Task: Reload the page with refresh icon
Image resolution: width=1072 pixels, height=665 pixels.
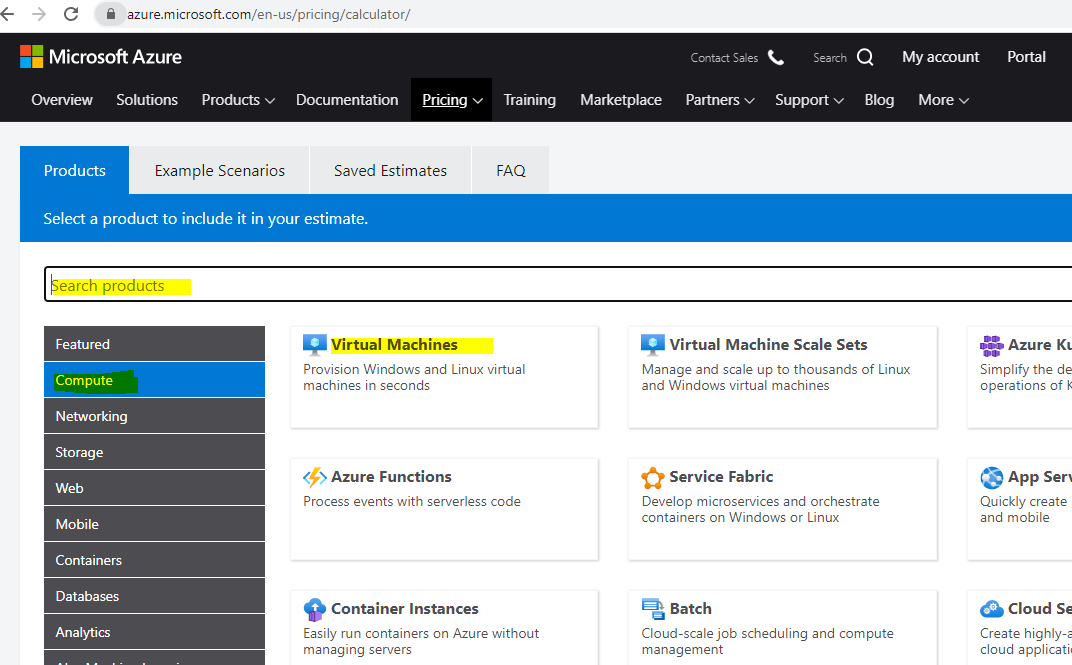Action: pyautogui.click(x=71, y=14)
